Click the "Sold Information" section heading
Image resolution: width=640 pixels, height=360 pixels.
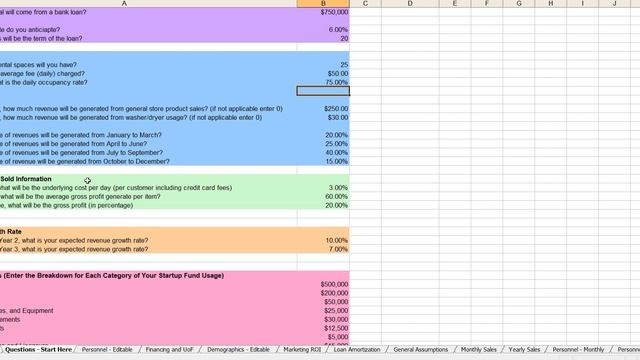coord(26,179)
